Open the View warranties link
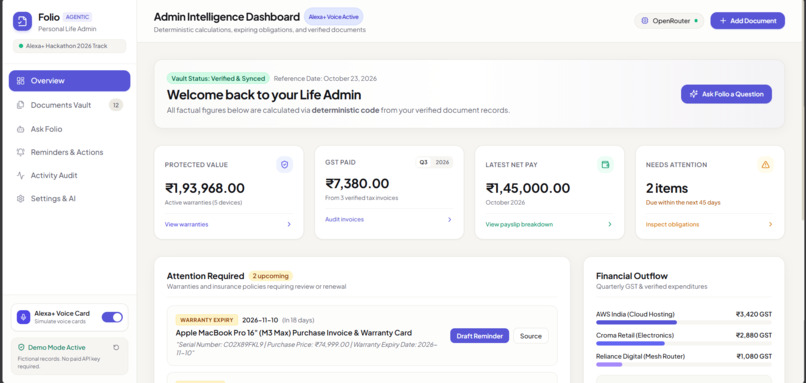This screenshot has height=383, width=806. pyautogui.click(x=187, y=224)
